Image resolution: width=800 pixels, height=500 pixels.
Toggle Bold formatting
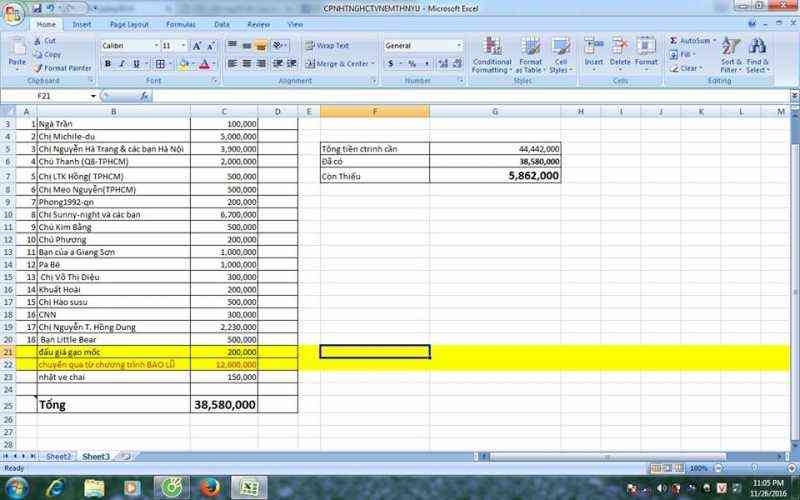(x=108, y=64)
